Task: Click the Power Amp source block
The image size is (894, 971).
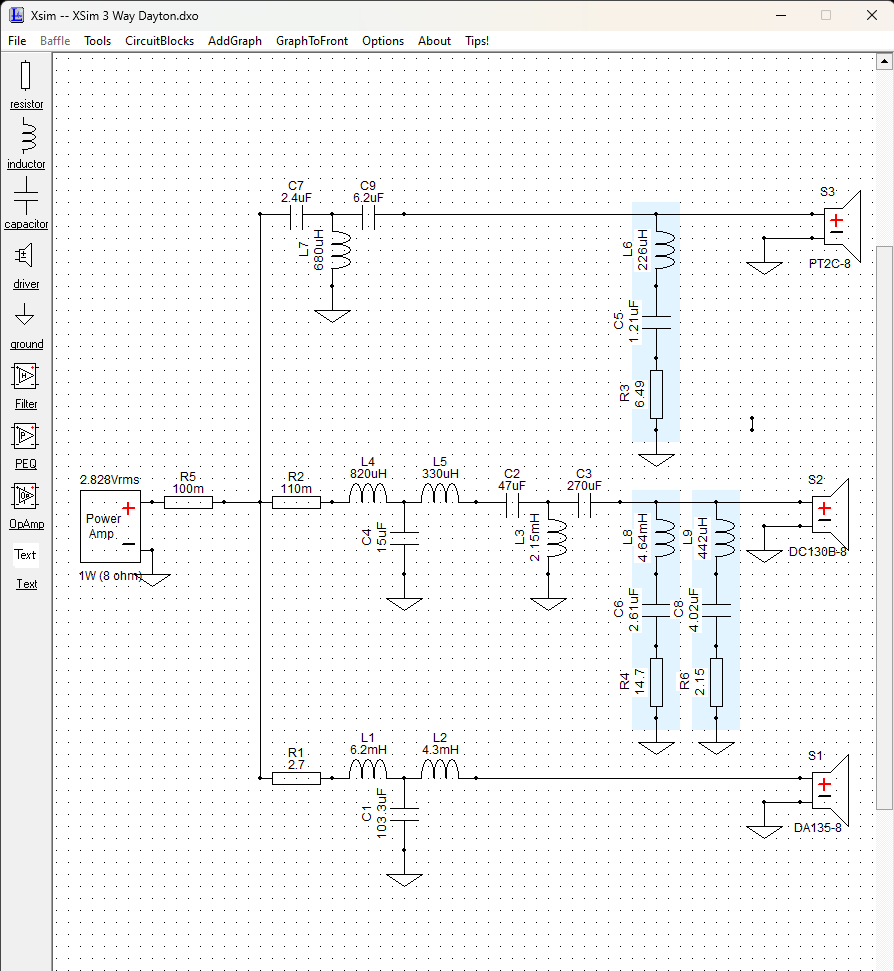Action: [110, 526]
